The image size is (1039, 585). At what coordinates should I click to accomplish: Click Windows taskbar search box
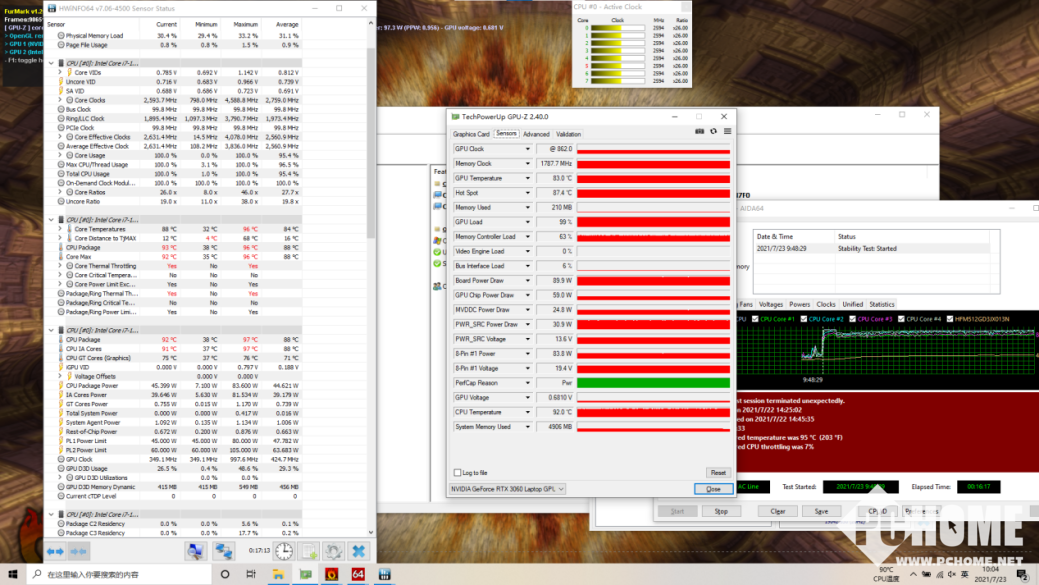(121, 574)
